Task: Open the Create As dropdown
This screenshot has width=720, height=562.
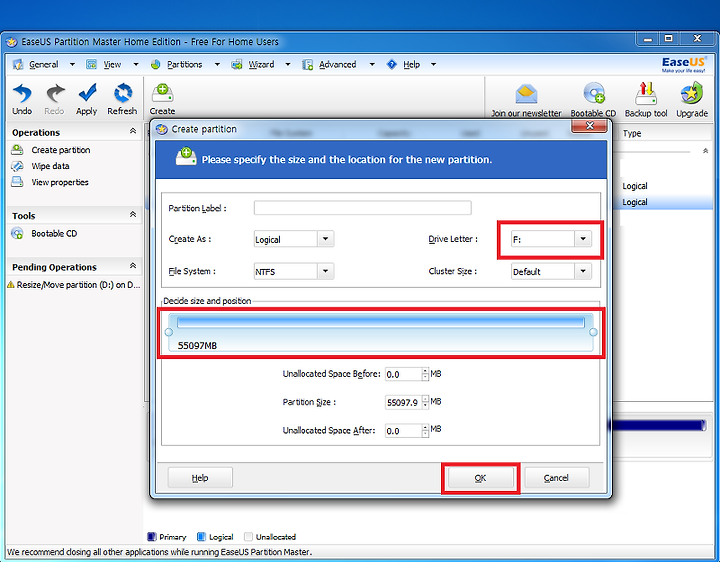Action: pos(325,239)
